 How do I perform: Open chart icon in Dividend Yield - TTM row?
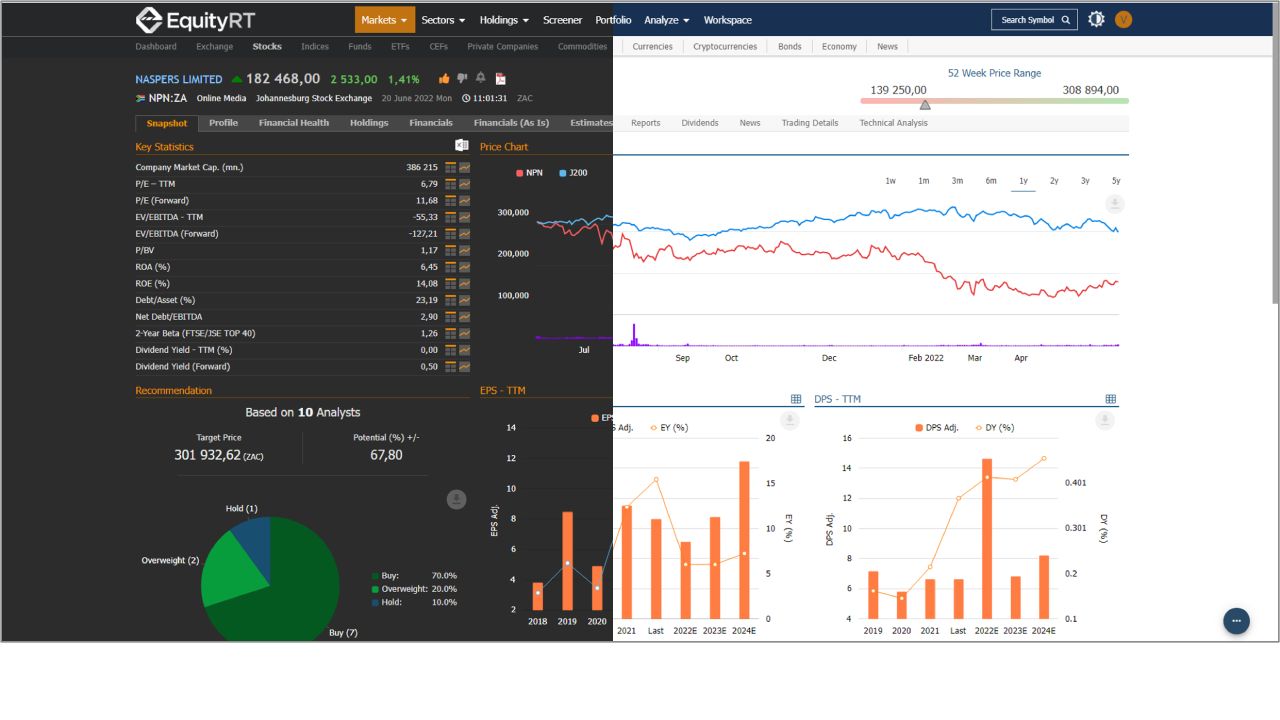coord(464,350)
